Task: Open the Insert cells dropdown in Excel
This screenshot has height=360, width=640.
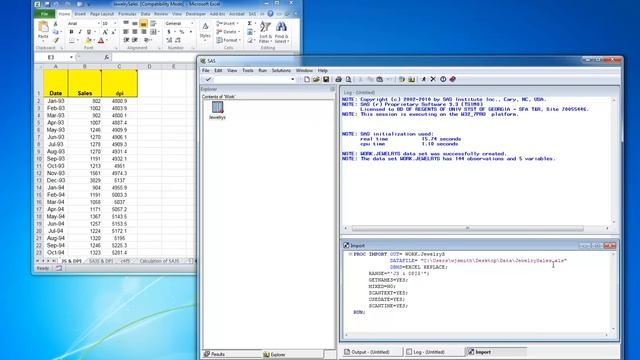Action: [x=227, y=24]
